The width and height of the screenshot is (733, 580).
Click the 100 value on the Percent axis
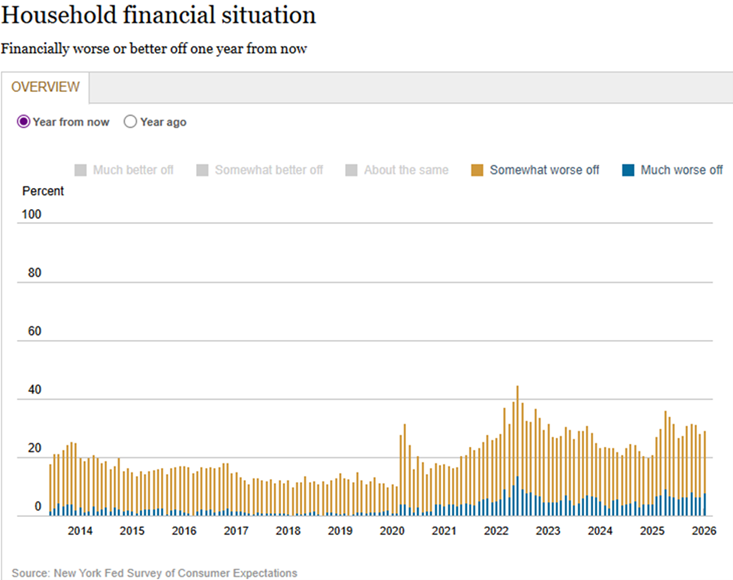(x=32, y=215)
